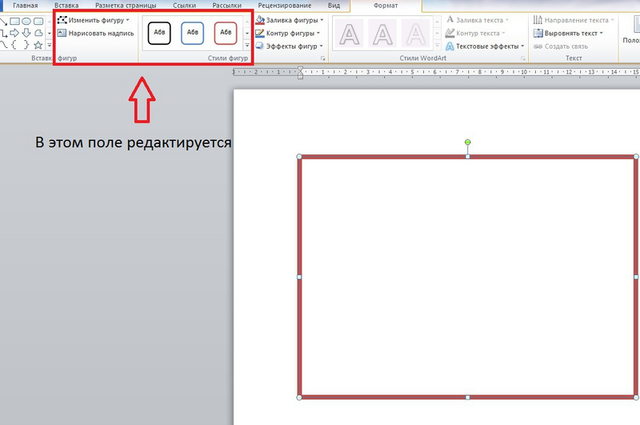The height and width of the screenshot is (425, 640).
Task: Click the Изменить фигуру edit points icon
Action: [x=62, y=20]
